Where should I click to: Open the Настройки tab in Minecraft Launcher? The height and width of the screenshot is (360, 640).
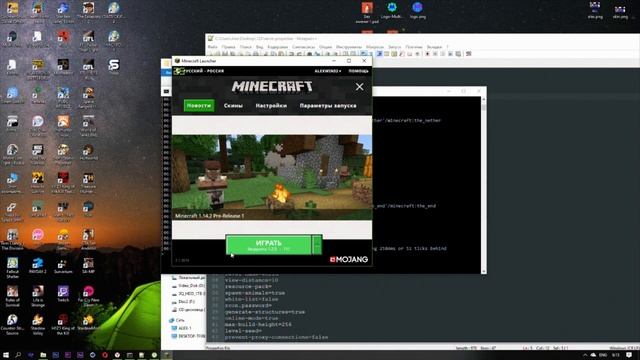[x=271, y=105]
